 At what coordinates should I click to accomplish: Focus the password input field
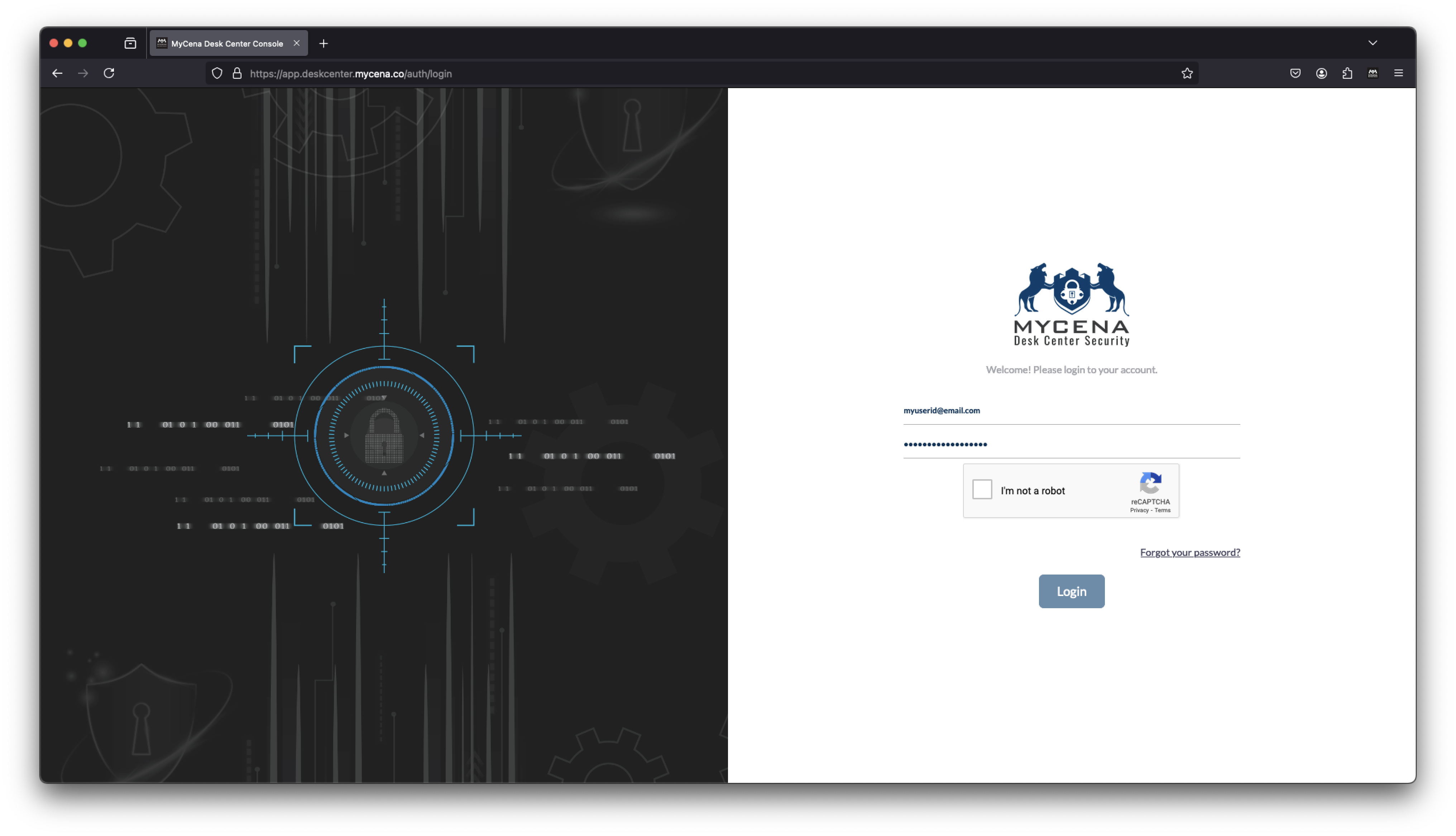1071,445
